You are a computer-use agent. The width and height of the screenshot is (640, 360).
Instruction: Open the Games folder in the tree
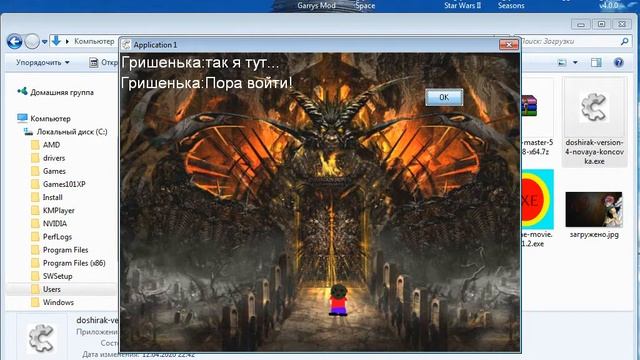(54, 171)
